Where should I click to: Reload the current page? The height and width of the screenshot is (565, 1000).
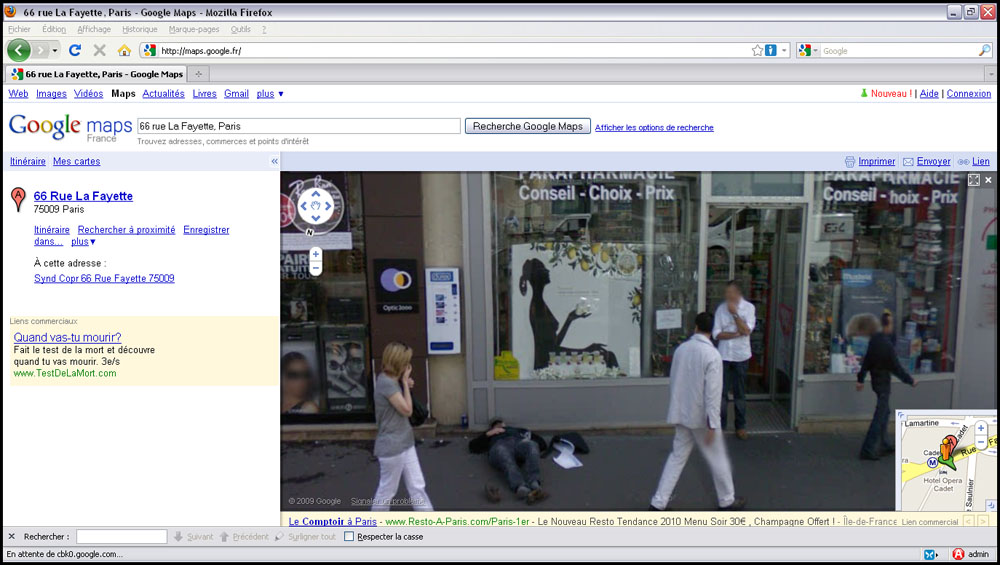coord(75,50)
